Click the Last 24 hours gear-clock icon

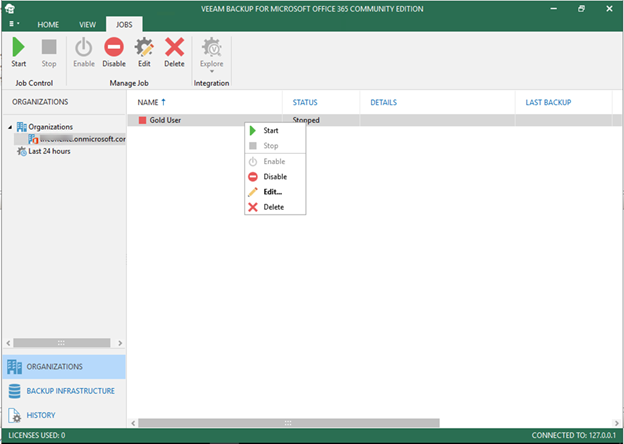pyautogui.click(x=21, y=151)
